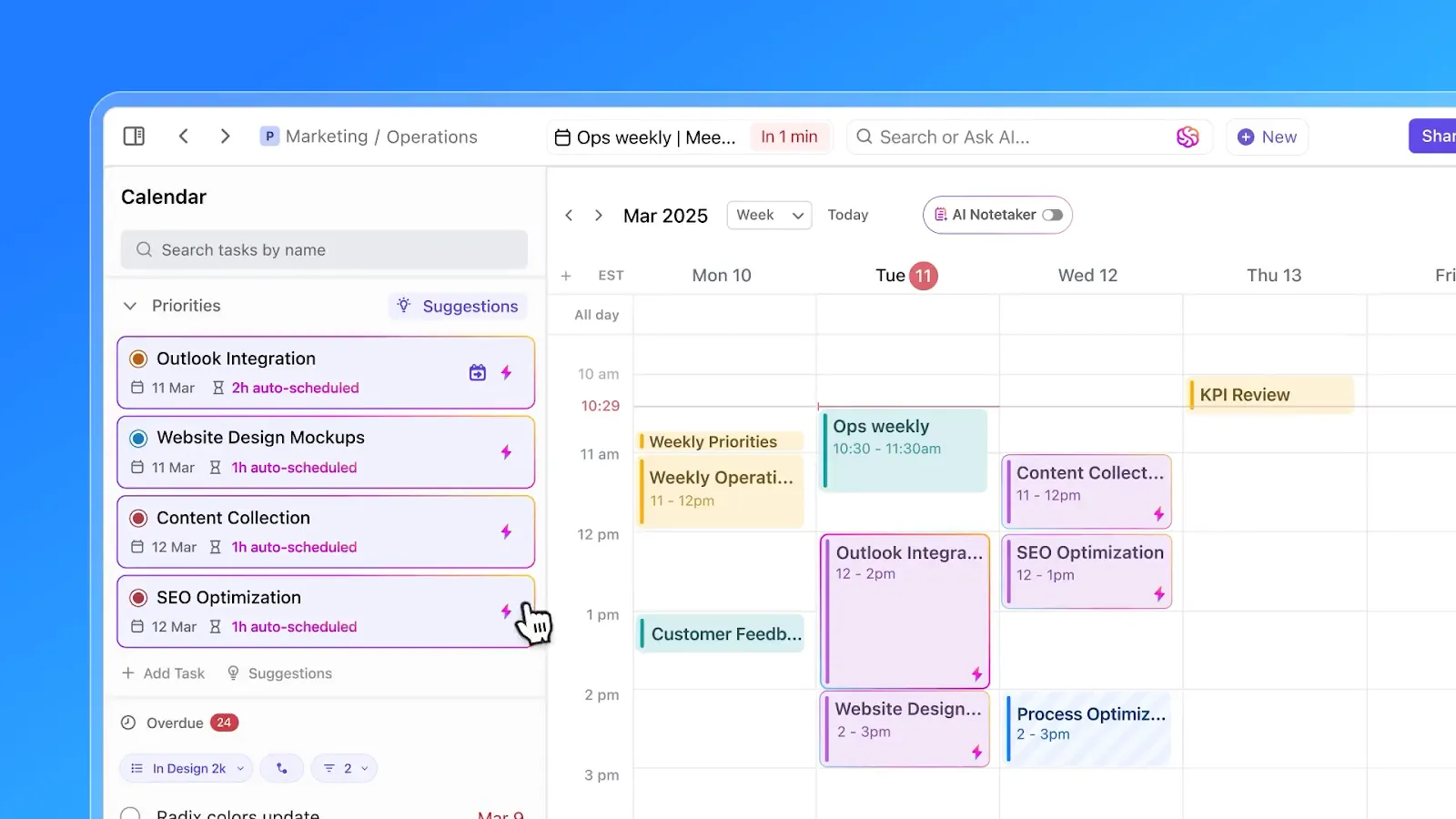Click the status circle of Content Collection
The image size is (1456, 819).
(138, 518)
